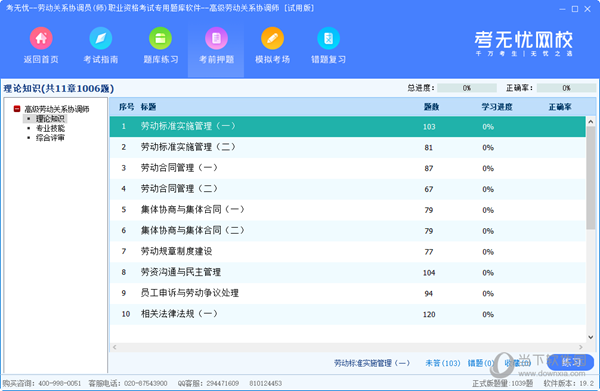This screenshot has width=600, height=391.
Task: Open 错题(0) wrong questions link
Action: pos(481,363)
